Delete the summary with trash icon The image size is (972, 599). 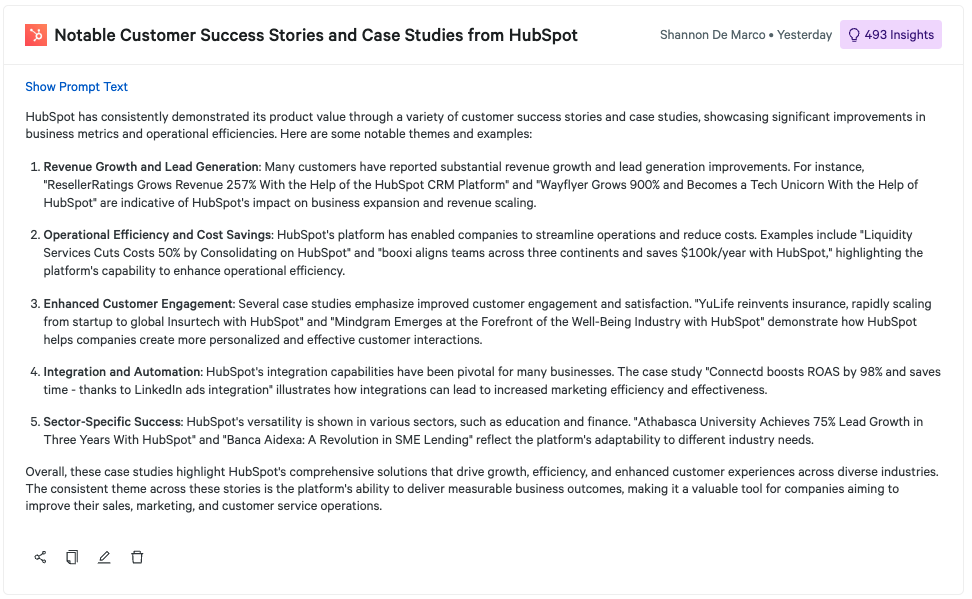click(x=137, y=557)
